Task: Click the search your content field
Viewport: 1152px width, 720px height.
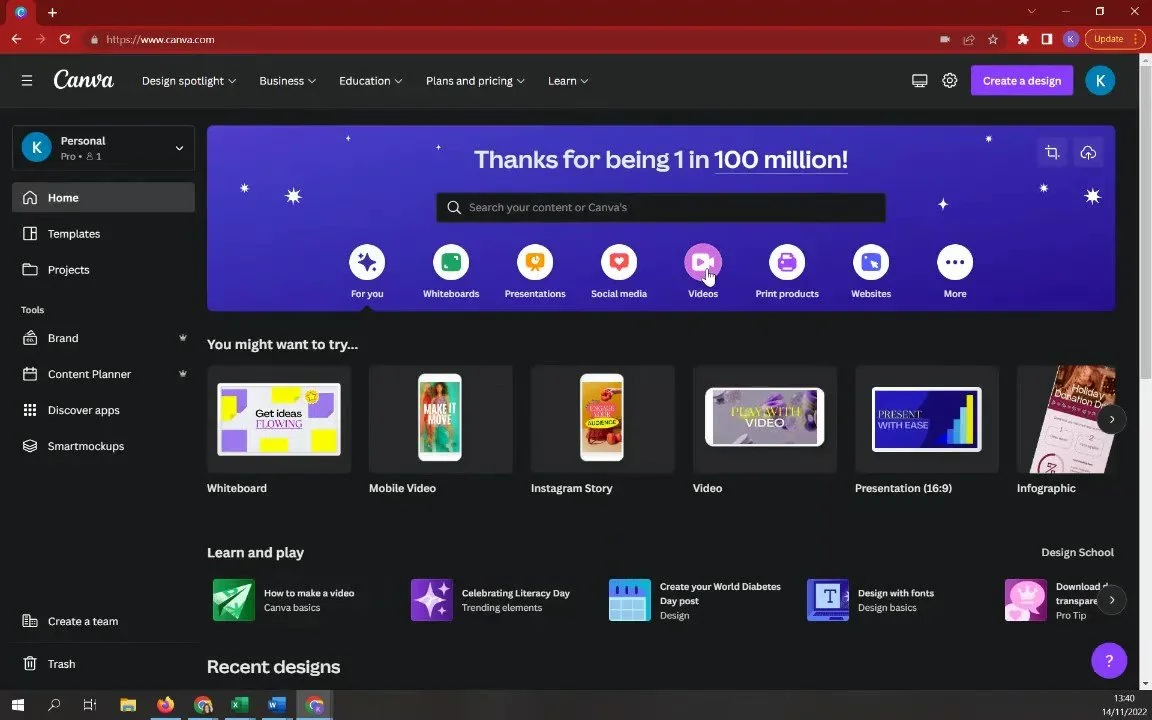Action: [660, 207]
